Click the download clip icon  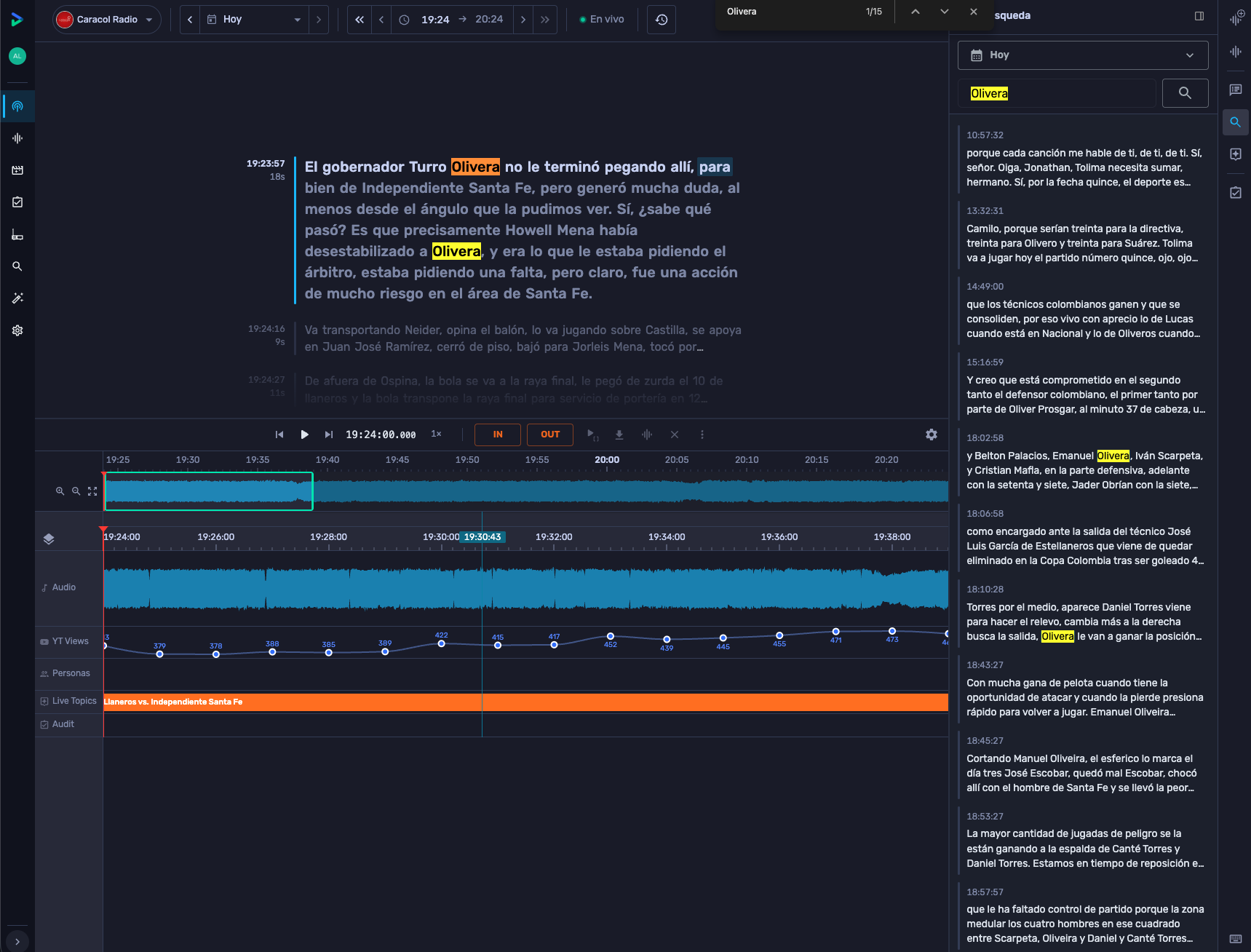(x=619, y=435)
